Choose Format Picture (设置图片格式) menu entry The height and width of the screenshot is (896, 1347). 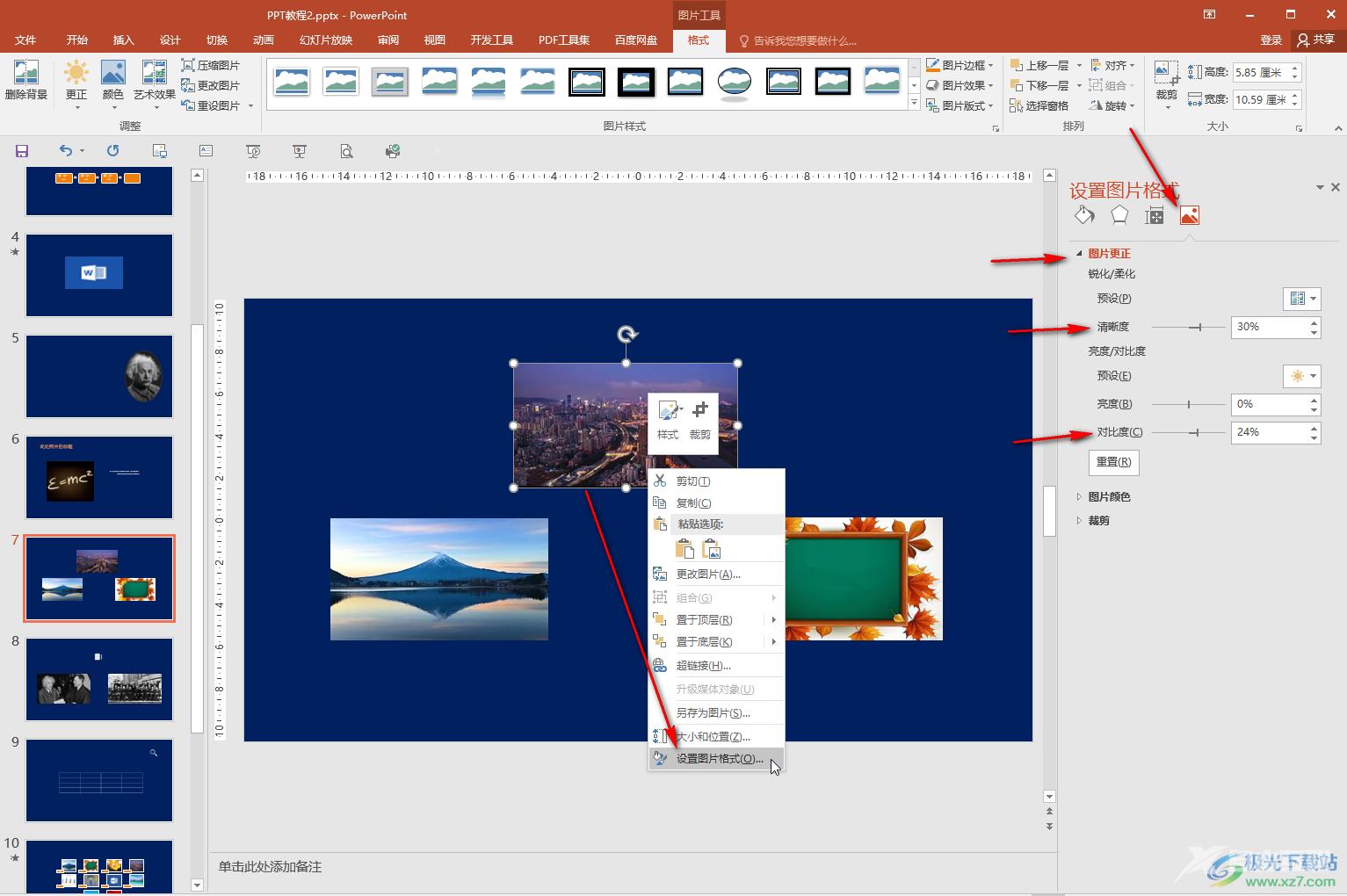tap(716, 758)
